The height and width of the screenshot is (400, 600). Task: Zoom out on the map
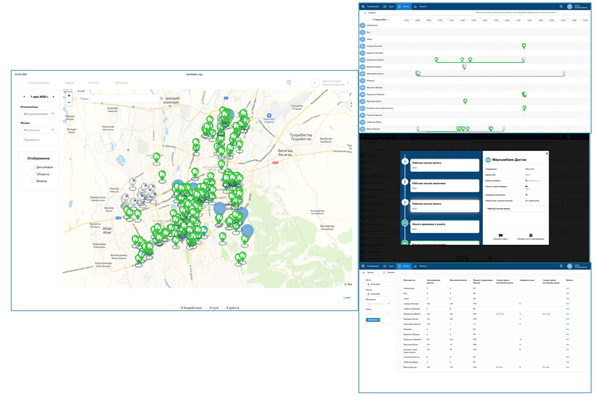pos(69,103)
